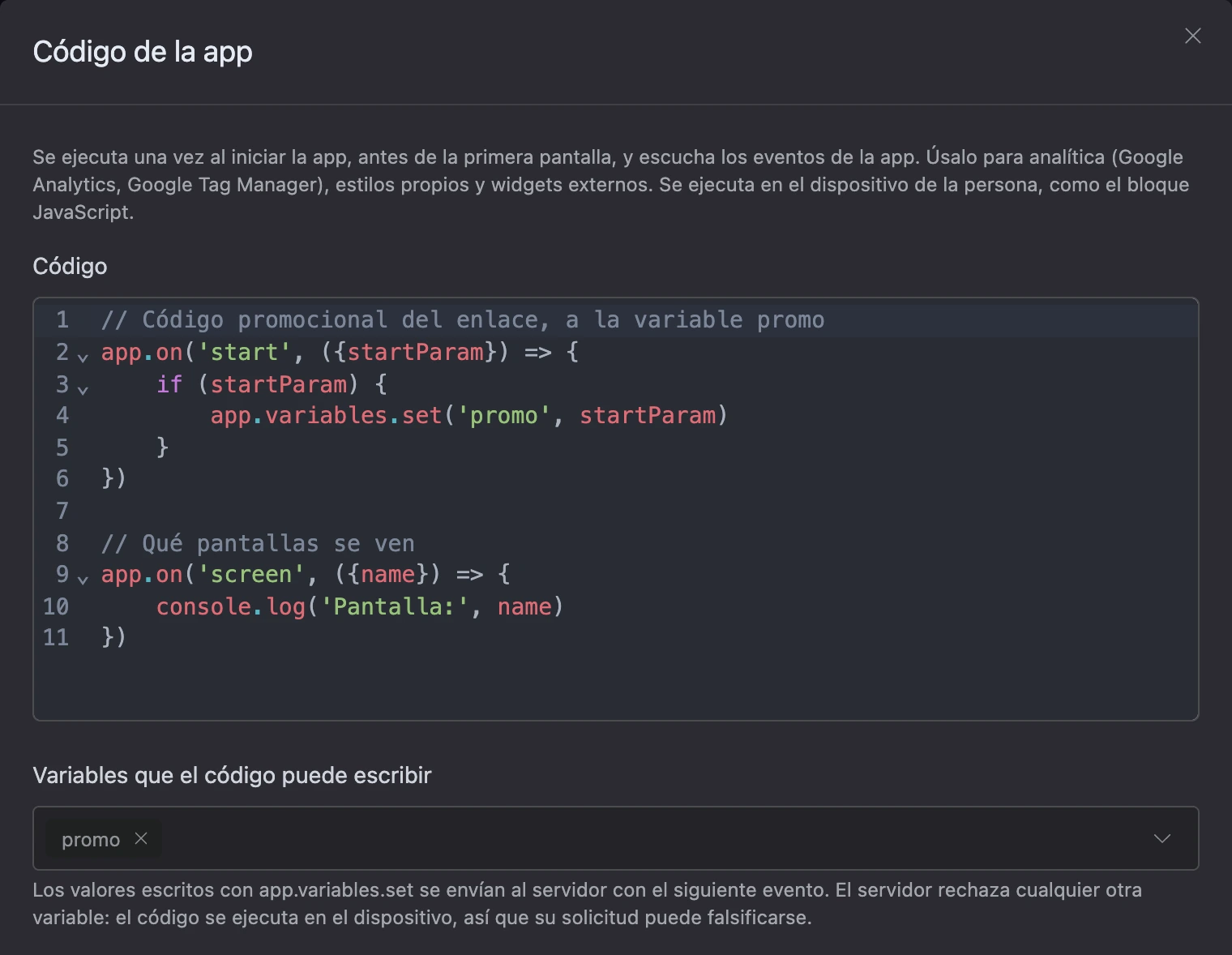Click 'console.log' on line 10
1232x955 pixels.
click(231, 606)
